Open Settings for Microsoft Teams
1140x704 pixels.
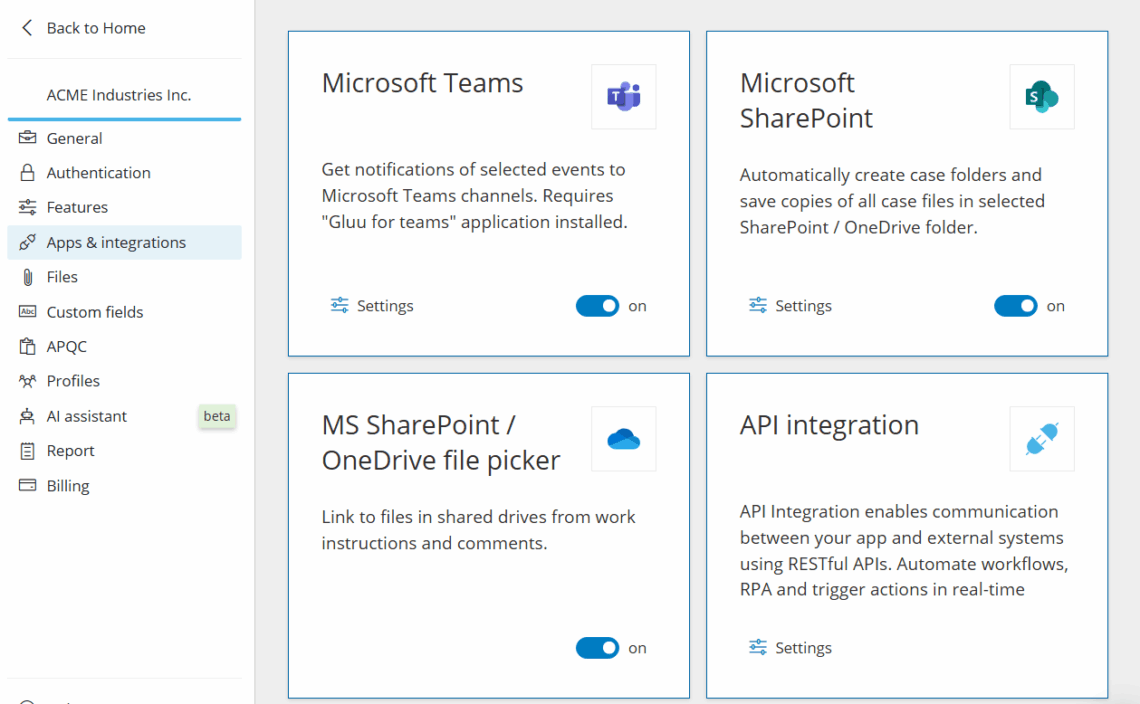click(x=372, y=306)
